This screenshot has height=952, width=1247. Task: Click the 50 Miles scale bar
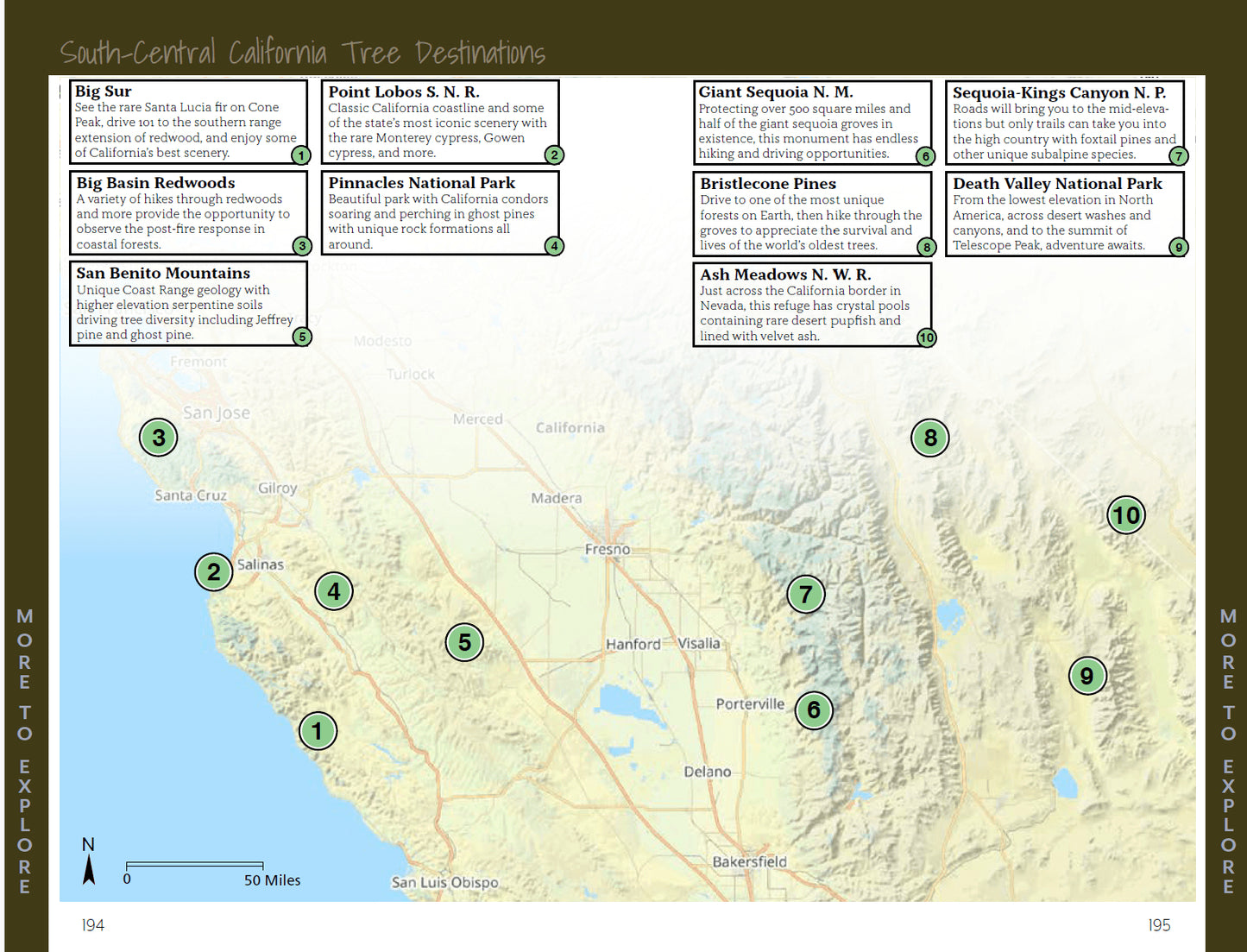click(196, 866)
